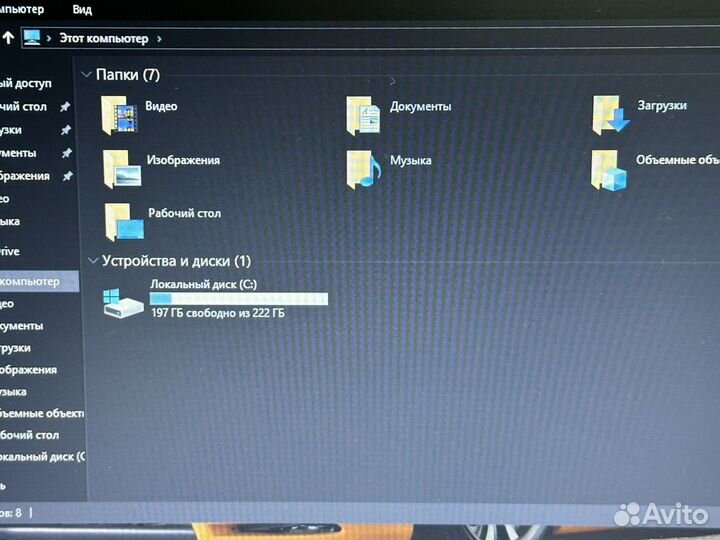Select the Локальный диск (C:) drive icon
This screenshot has height=540, width=720.
(124, 302)
